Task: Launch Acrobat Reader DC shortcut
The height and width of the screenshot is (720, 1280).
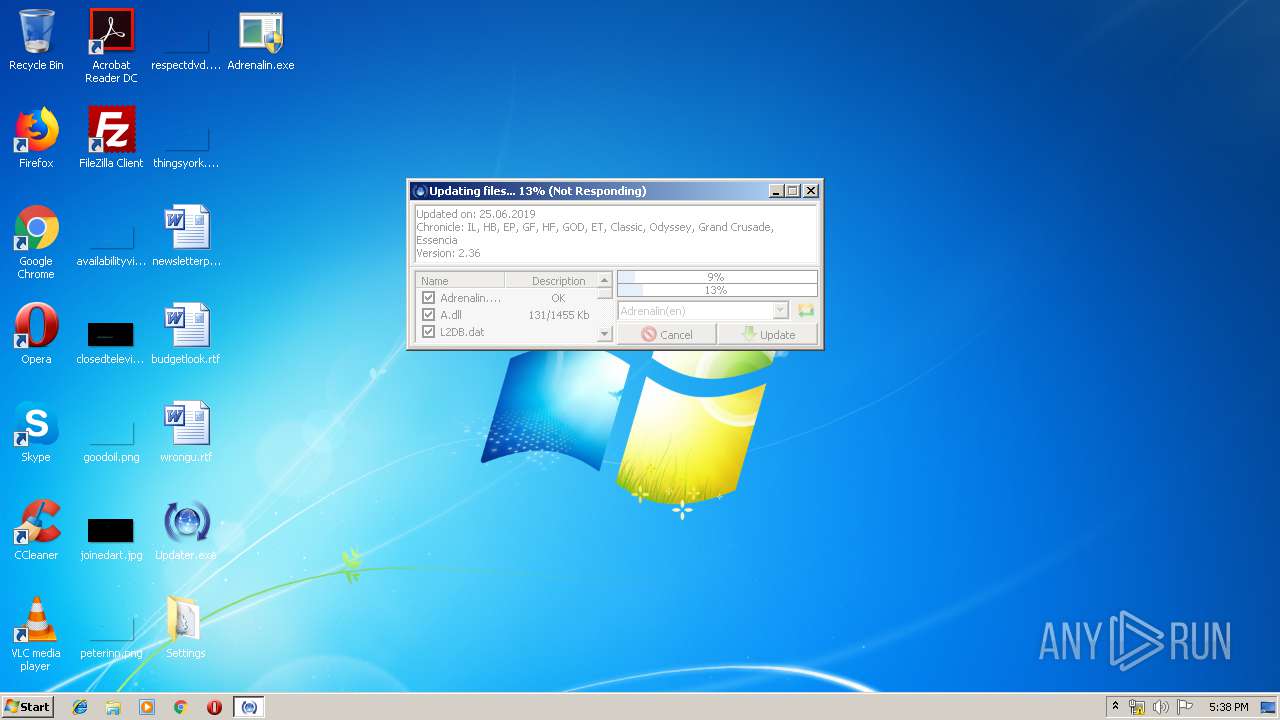Action: pyautogui.click(x=111, y=46)
